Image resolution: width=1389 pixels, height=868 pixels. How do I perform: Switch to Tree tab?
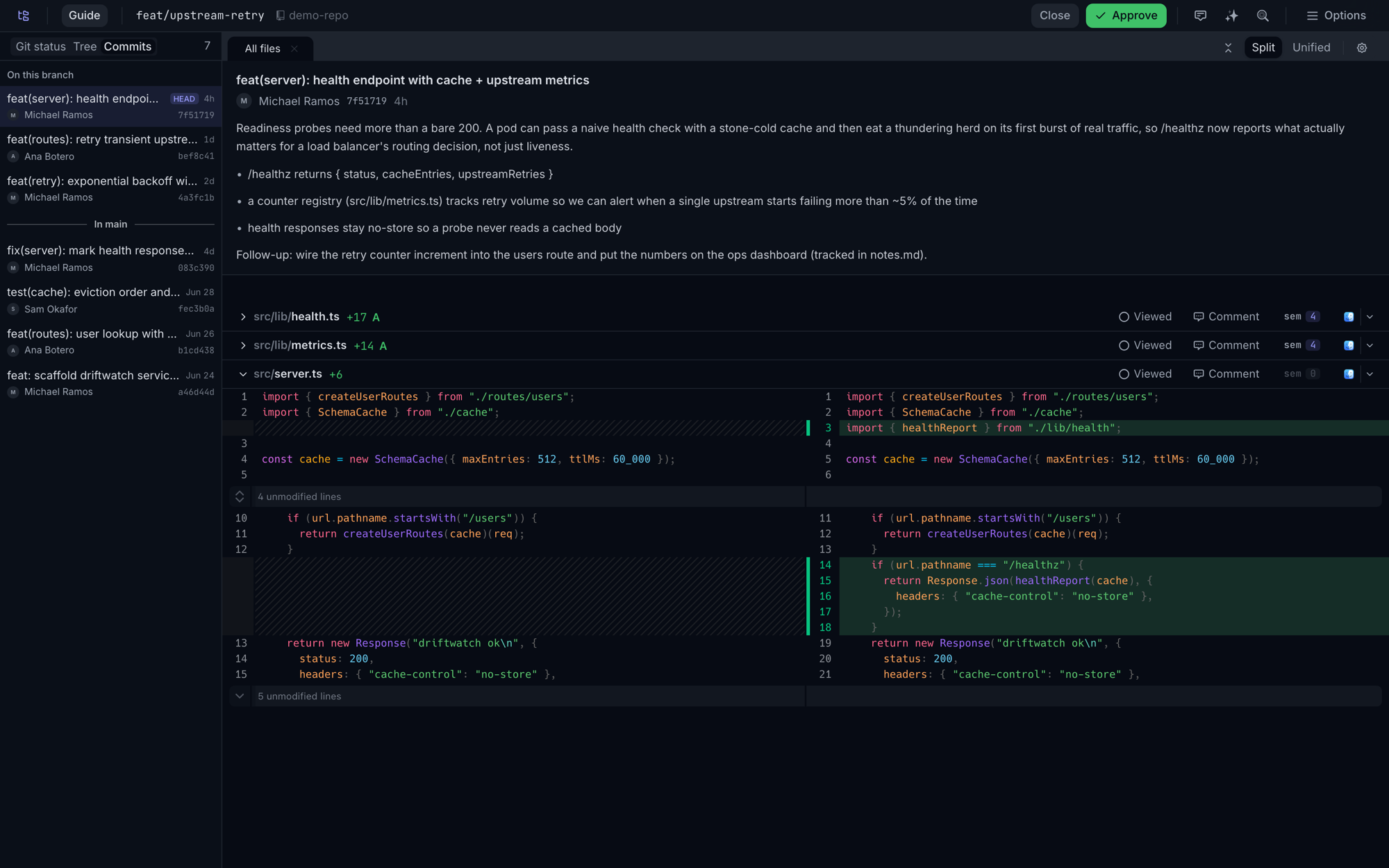point(85,47)
